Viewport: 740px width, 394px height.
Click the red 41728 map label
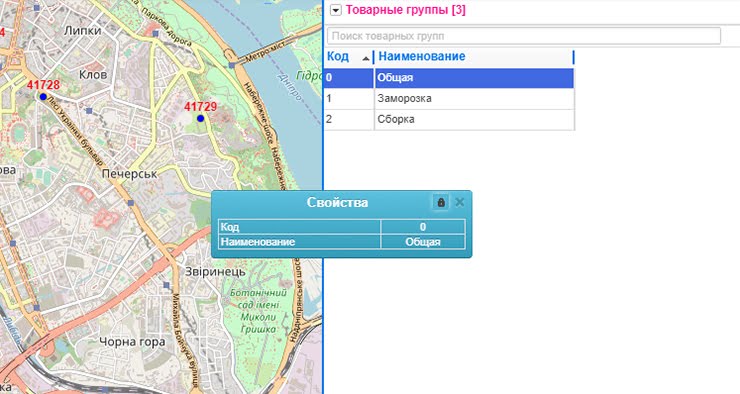[x=43, y=85]
